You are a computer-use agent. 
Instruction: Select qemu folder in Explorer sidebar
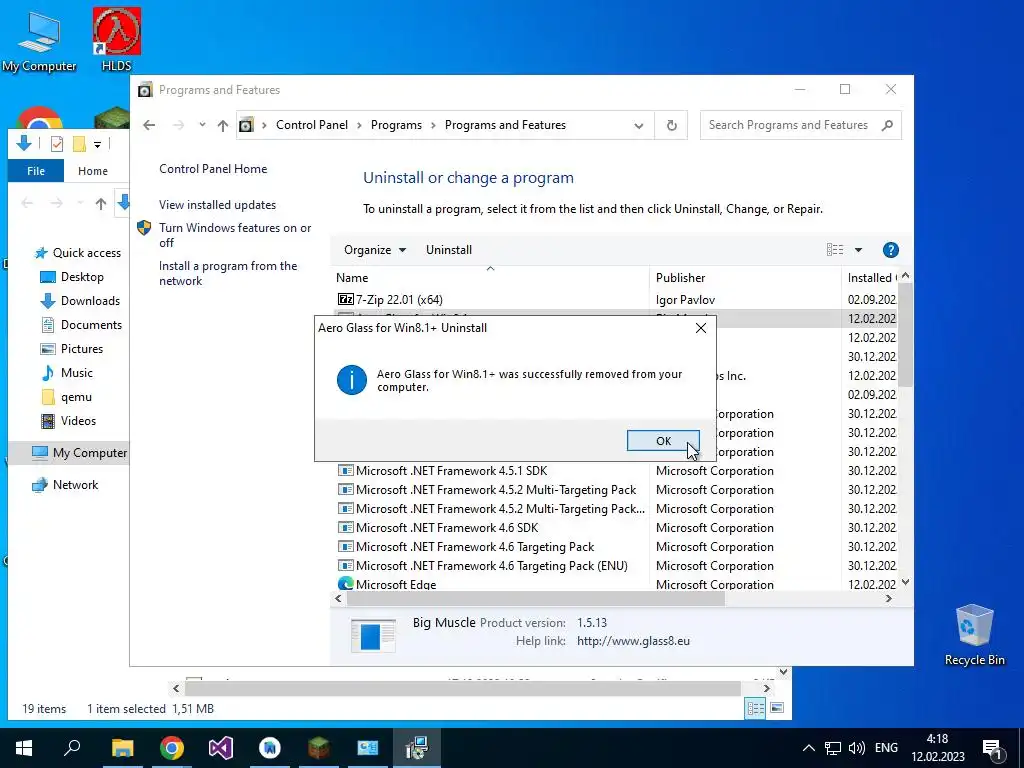click(66, 397)
